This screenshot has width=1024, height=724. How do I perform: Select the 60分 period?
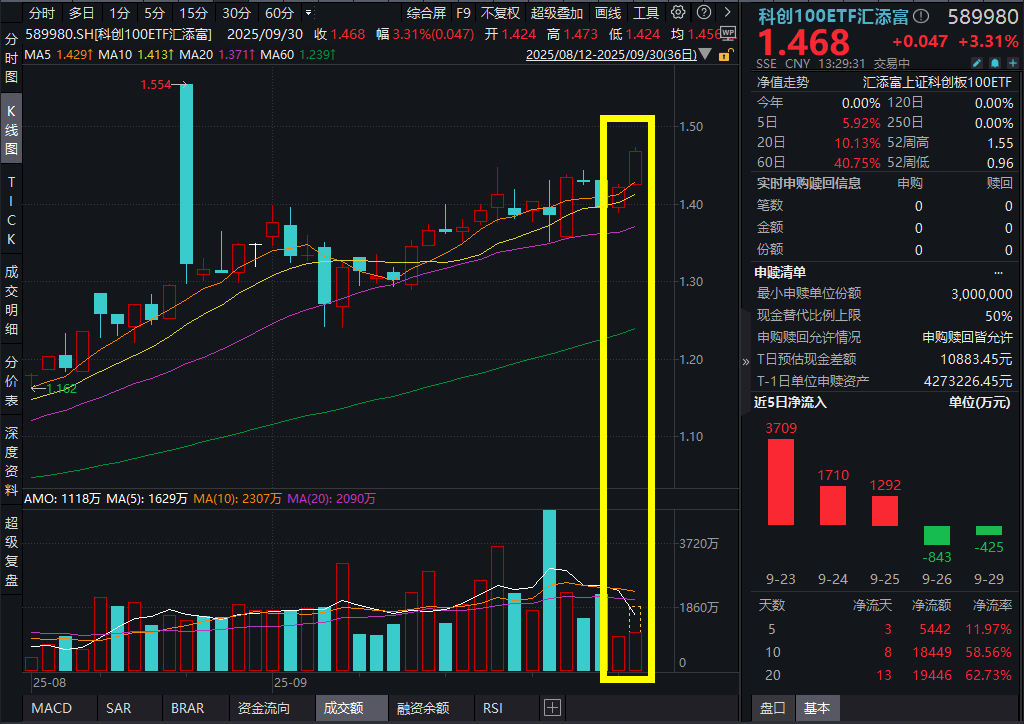point(279,13)
